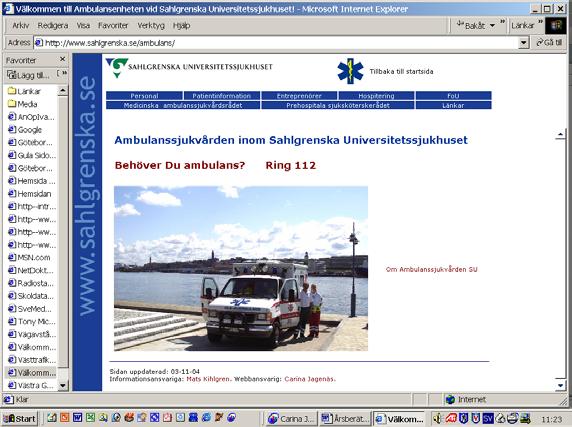Expand the chevron in the Favoriter toolbar
This screenshot has width=572, height=427.
(64, 73)
